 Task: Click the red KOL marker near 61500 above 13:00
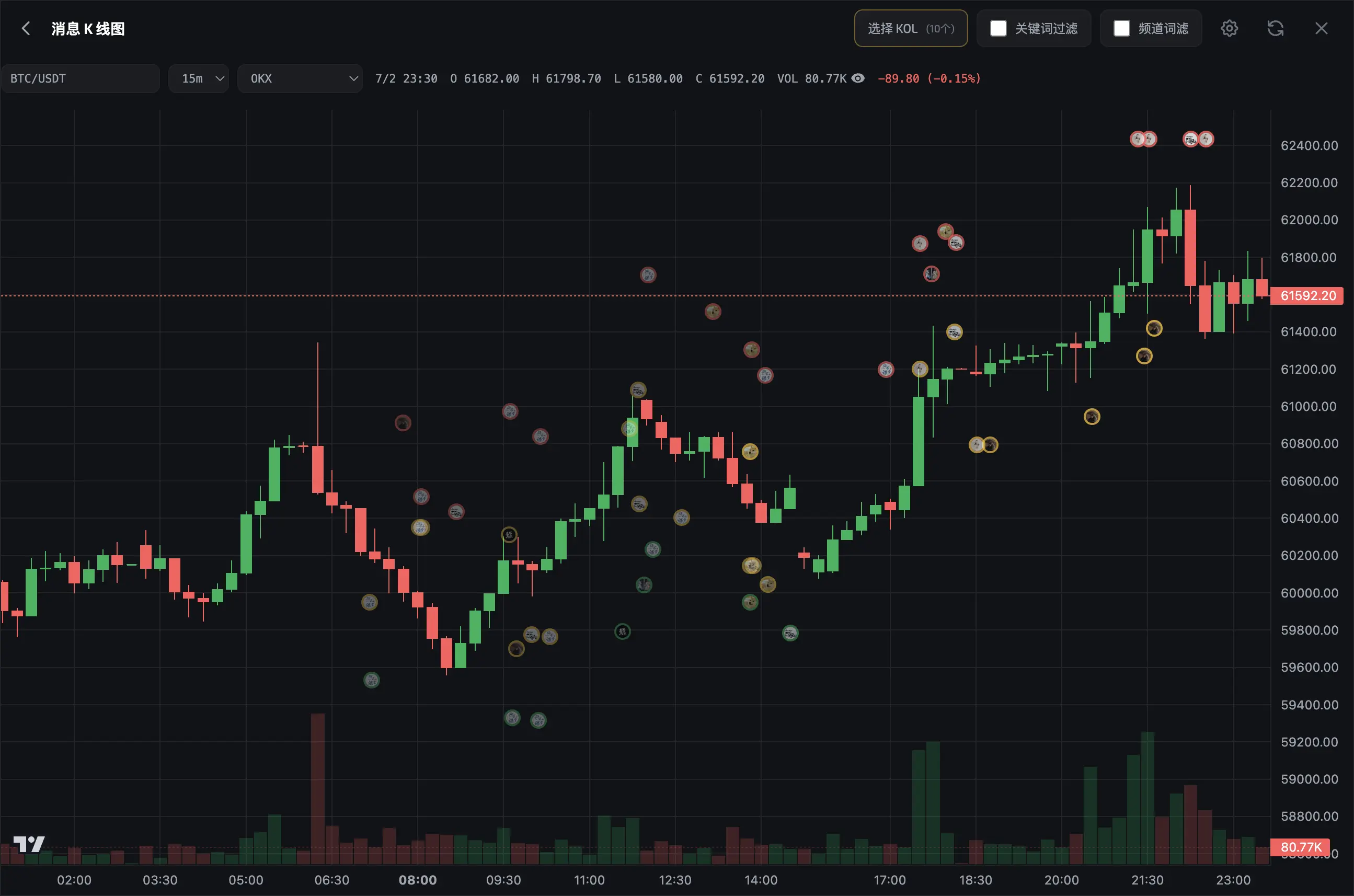coord(713,312)
